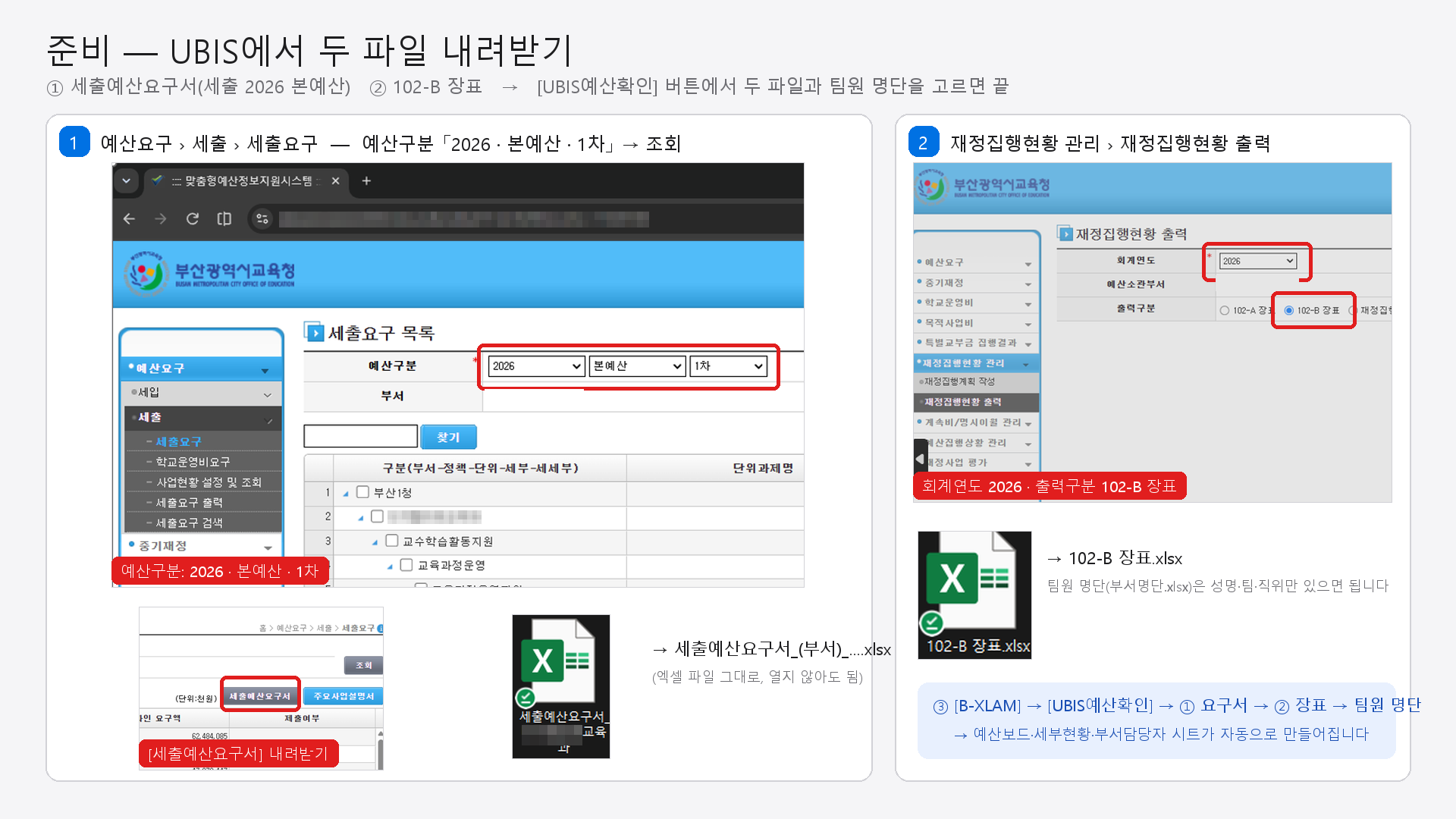
Task: Open the 회계연도 2026 dropdown
Action: pyautogui.click(x=1258, y=261)
